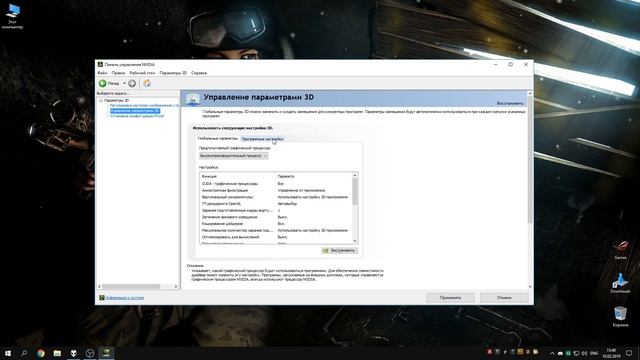Select Управление параметрами 3D tree item
The width and height of the screenshot is (640, 360).
point(135,111)
